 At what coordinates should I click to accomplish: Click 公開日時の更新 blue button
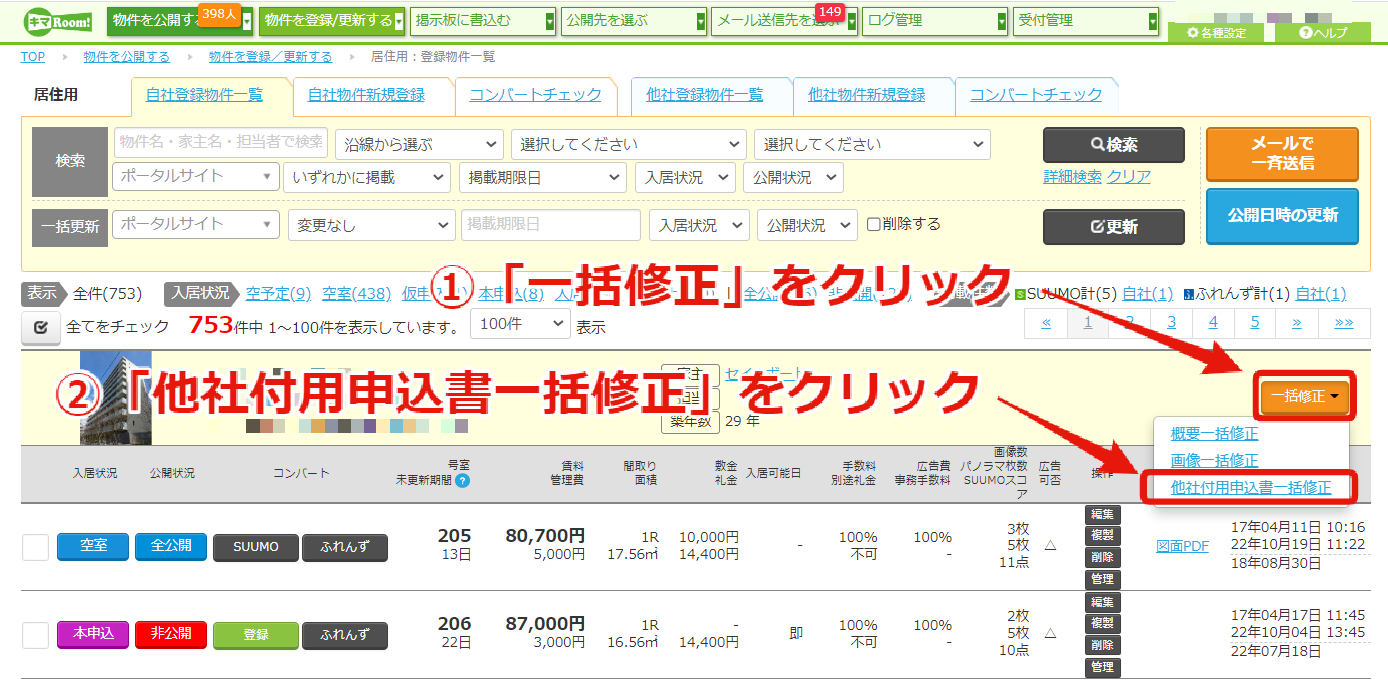click(x=1282, y=216)
